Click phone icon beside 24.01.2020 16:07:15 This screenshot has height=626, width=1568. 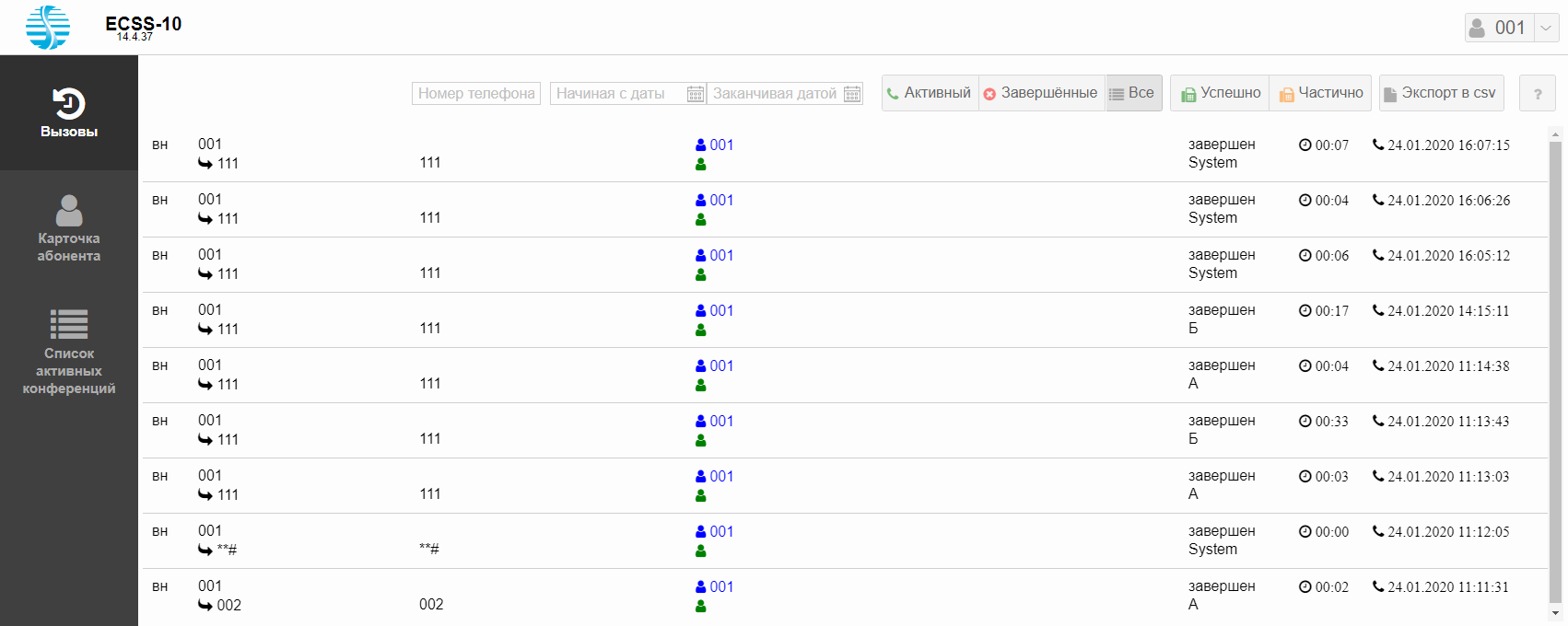(x=1378, y=145)
